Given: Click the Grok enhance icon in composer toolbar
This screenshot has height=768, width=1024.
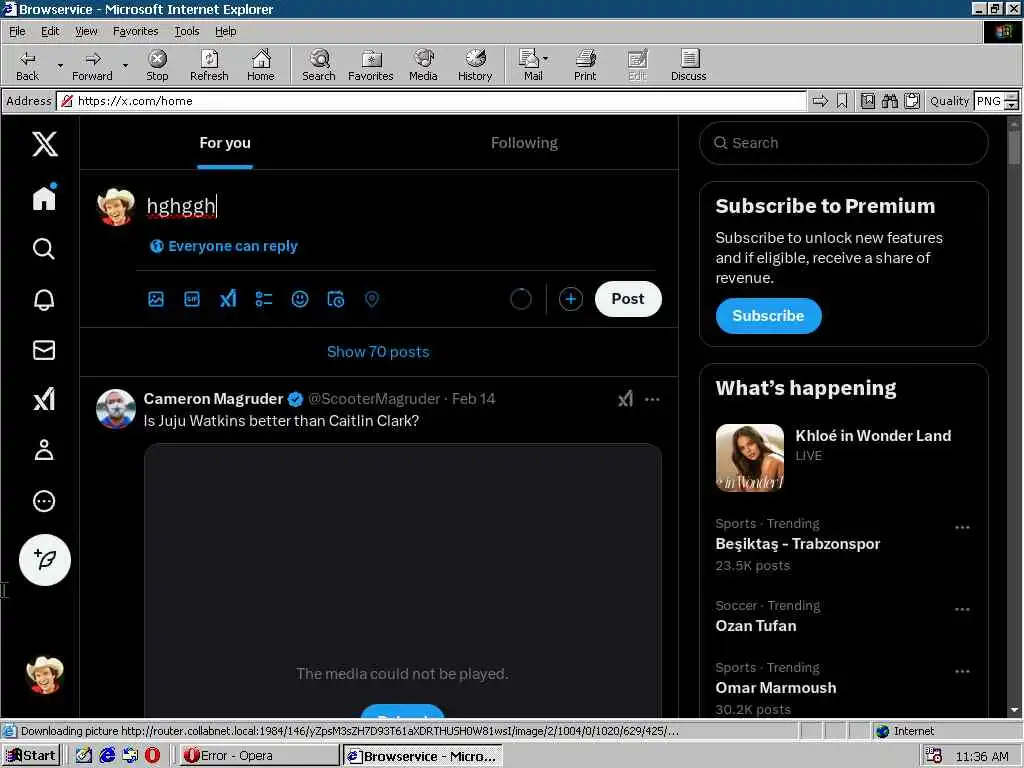Looking at the screenshot, I should pyautogui.click(x=228, y=299).
